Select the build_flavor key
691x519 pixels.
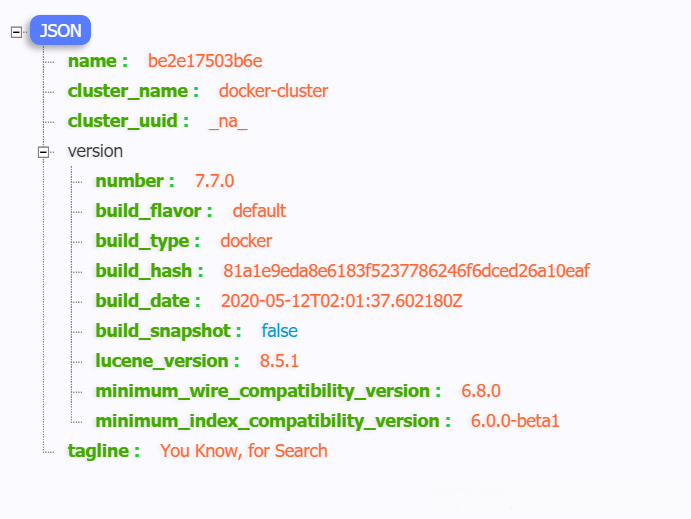(x=151, y=211)
